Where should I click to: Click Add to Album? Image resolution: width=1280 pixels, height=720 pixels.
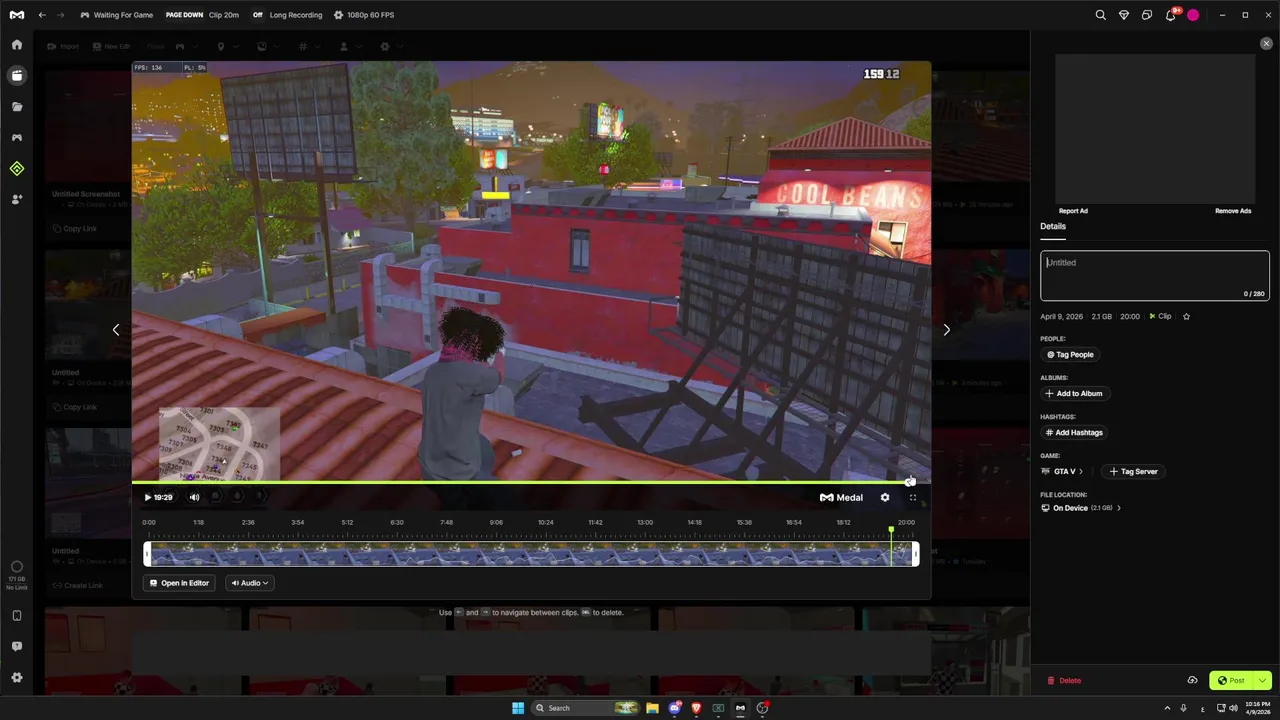[1075, 393]
